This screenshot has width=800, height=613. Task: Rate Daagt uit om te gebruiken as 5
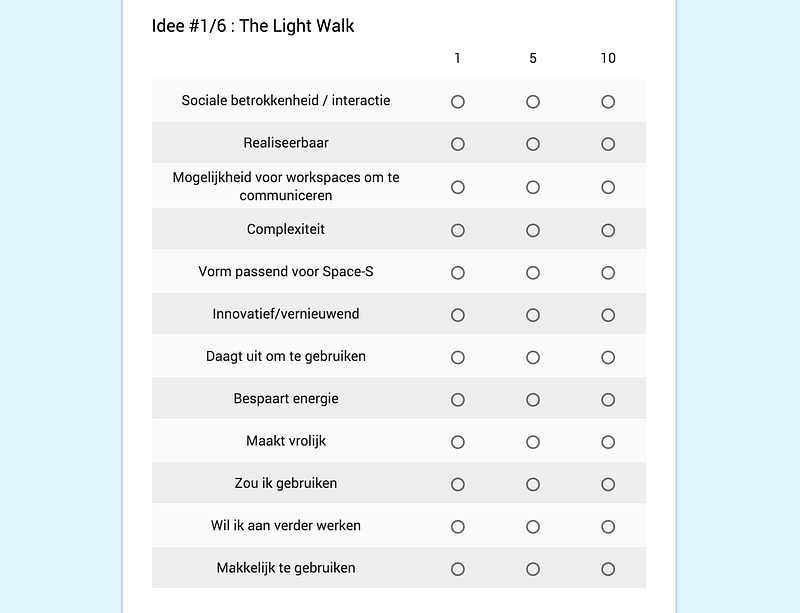coord(533,357)
